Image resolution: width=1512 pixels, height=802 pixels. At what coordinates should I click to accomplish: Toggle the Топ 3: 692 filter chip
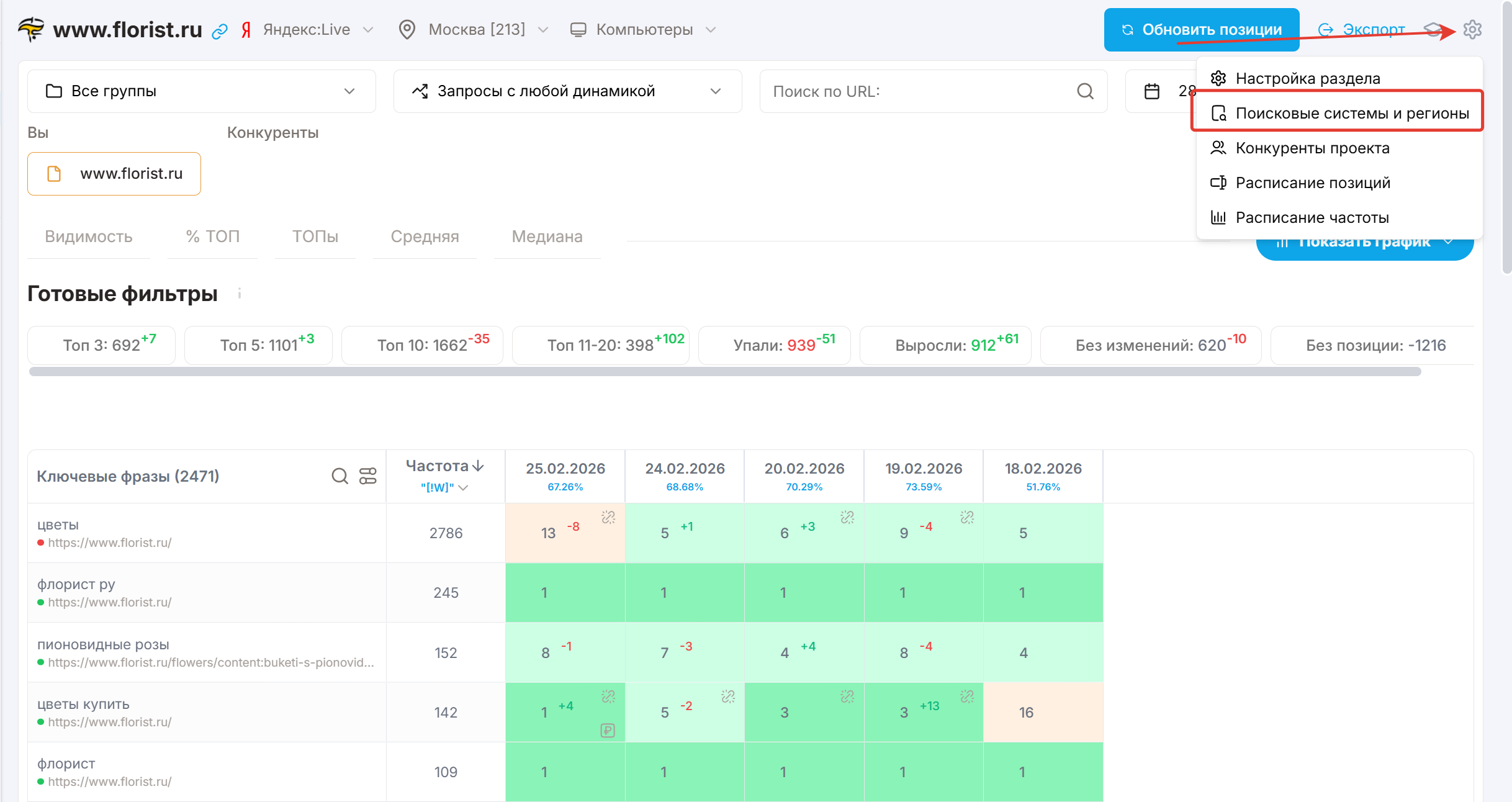[x=102, y=345]
